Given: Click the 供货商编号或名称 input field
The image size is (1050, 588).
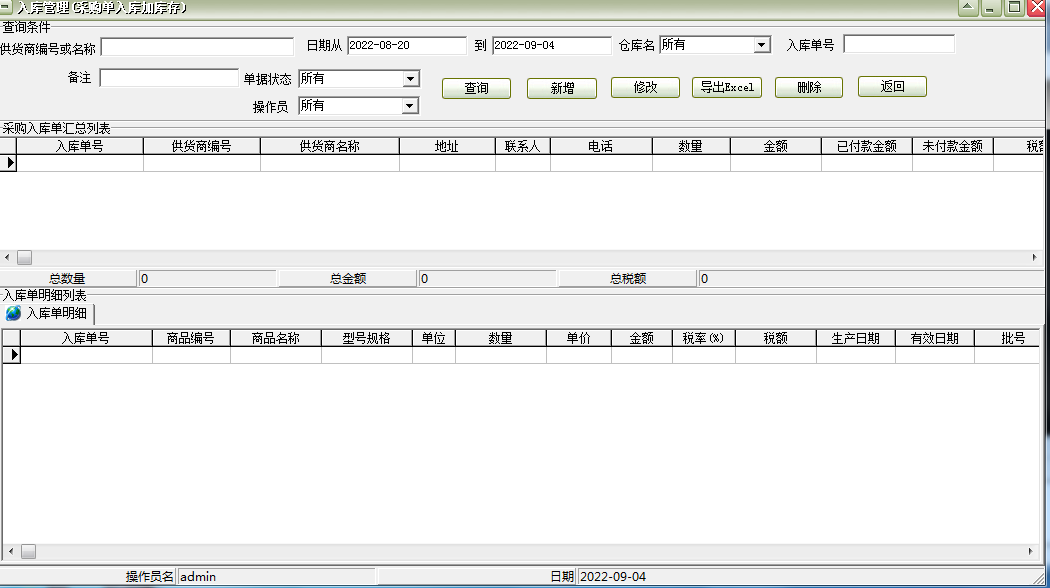Looking at the screenshot, I should pyautogui.click(x=195, y=45).
